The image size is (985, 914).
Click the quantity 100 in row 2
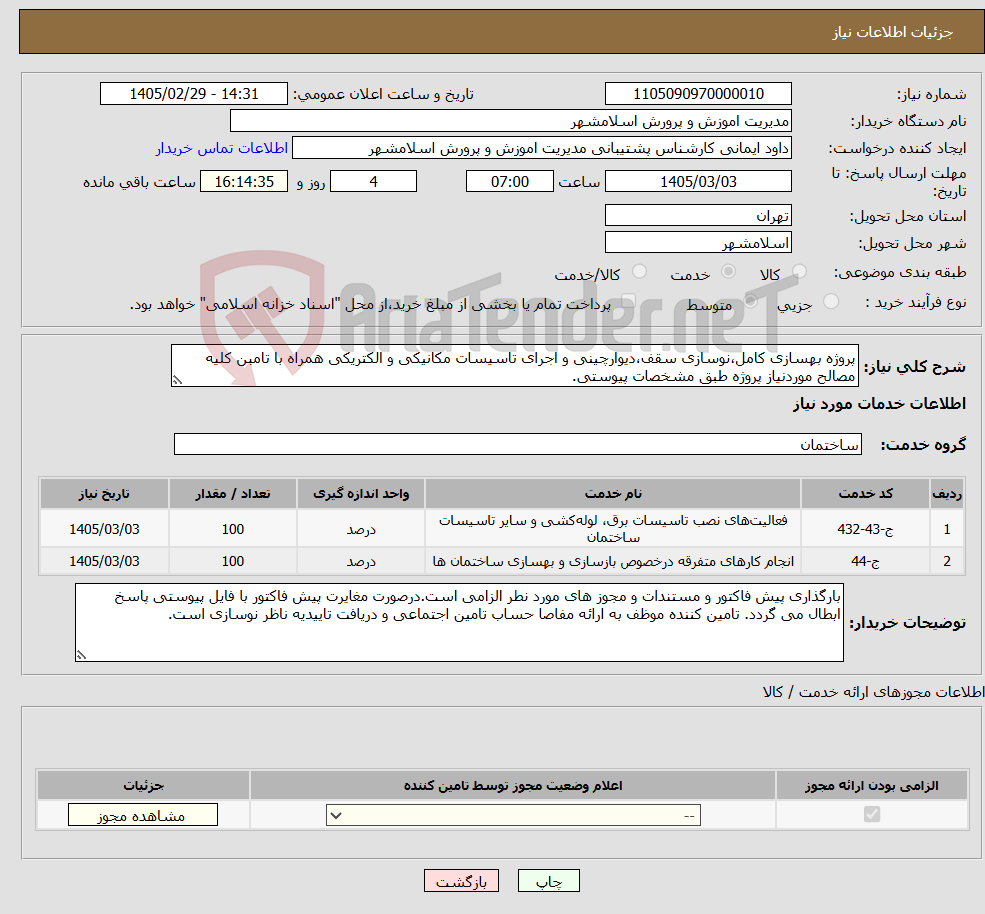coord(232,561)
